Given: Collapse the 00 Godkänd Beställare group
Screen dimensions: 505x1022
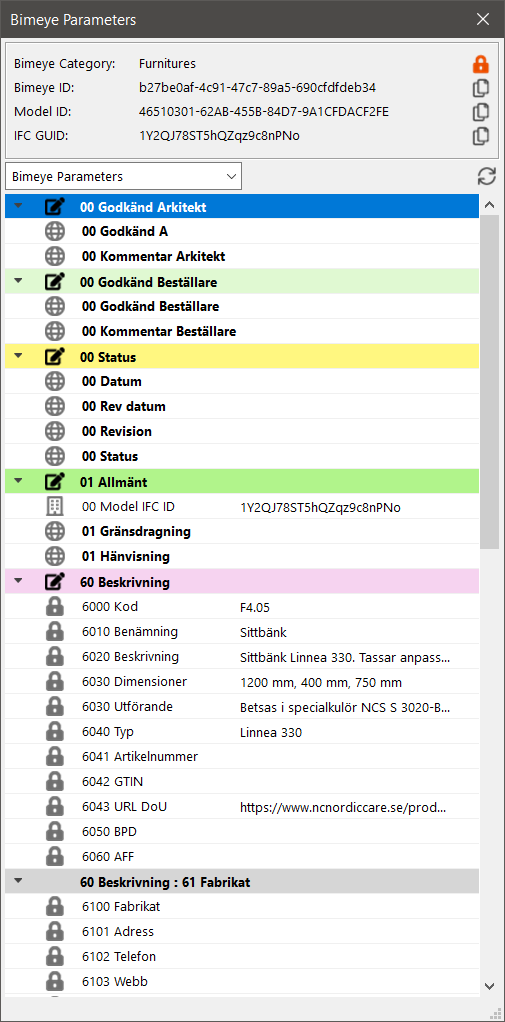Looking at the screenshot, I should click(x=18, y=282).
